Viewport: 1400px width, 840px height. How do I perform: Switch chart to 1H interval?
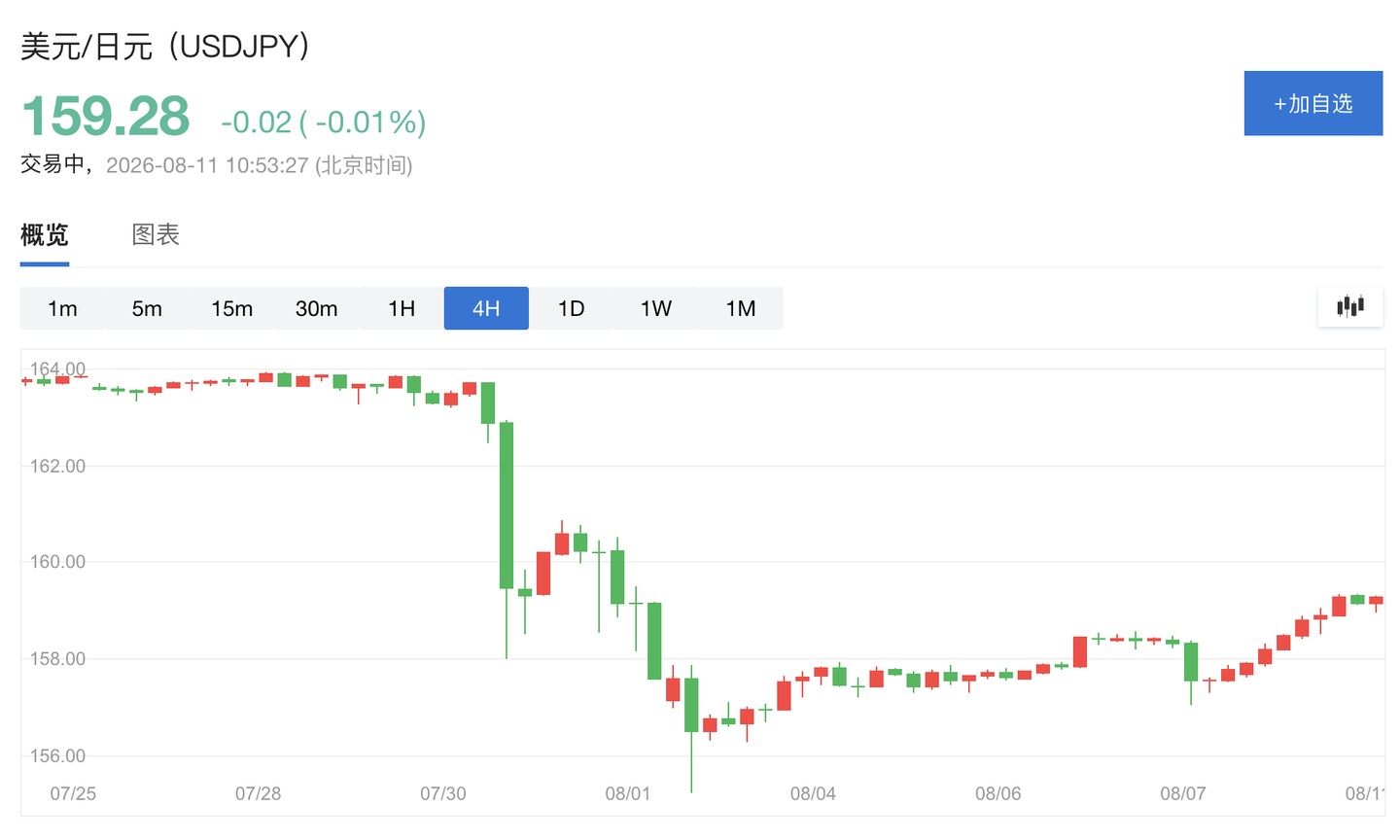[402, 308]
